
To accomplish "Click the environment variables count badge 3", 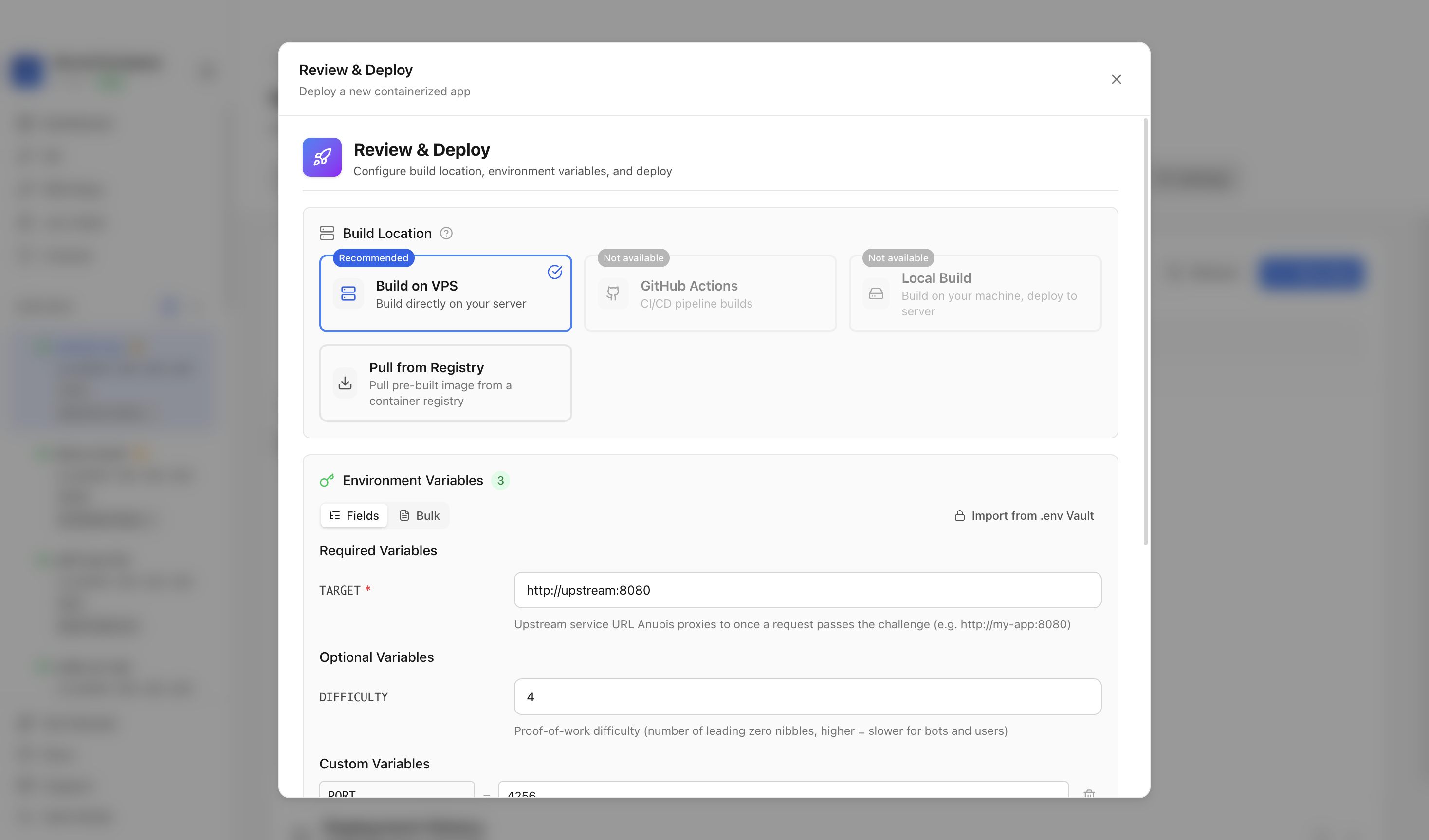I will (500, 480).
